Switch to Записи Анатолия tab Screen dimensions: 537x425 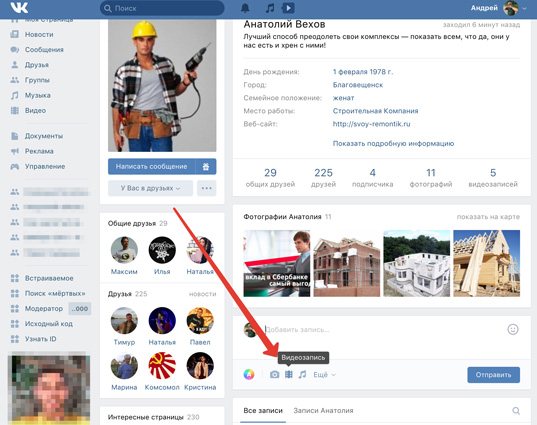pyautogui.click(x=323, y=411)
